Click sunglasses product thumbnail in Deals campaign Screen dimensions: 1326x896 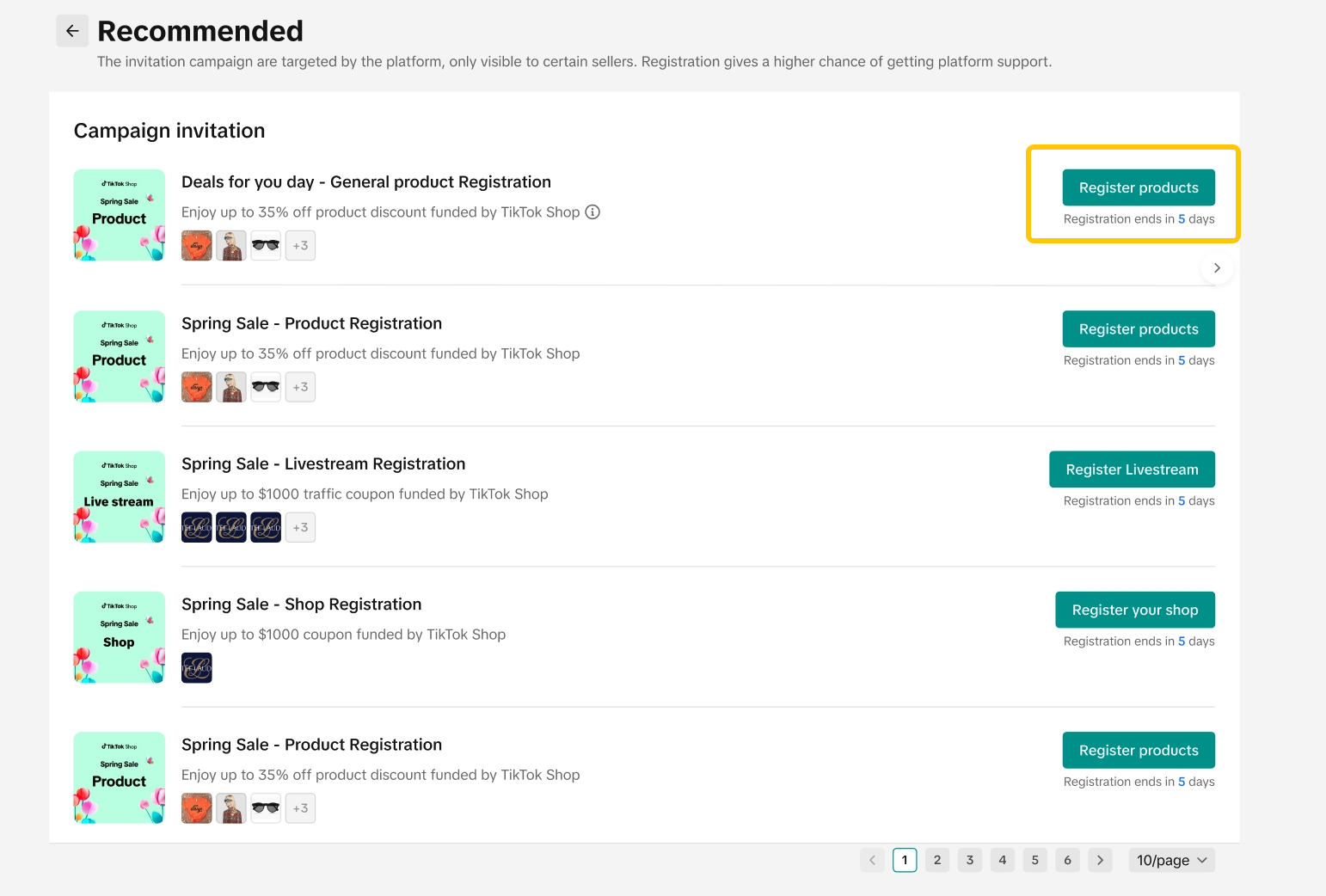pos(266,246)
